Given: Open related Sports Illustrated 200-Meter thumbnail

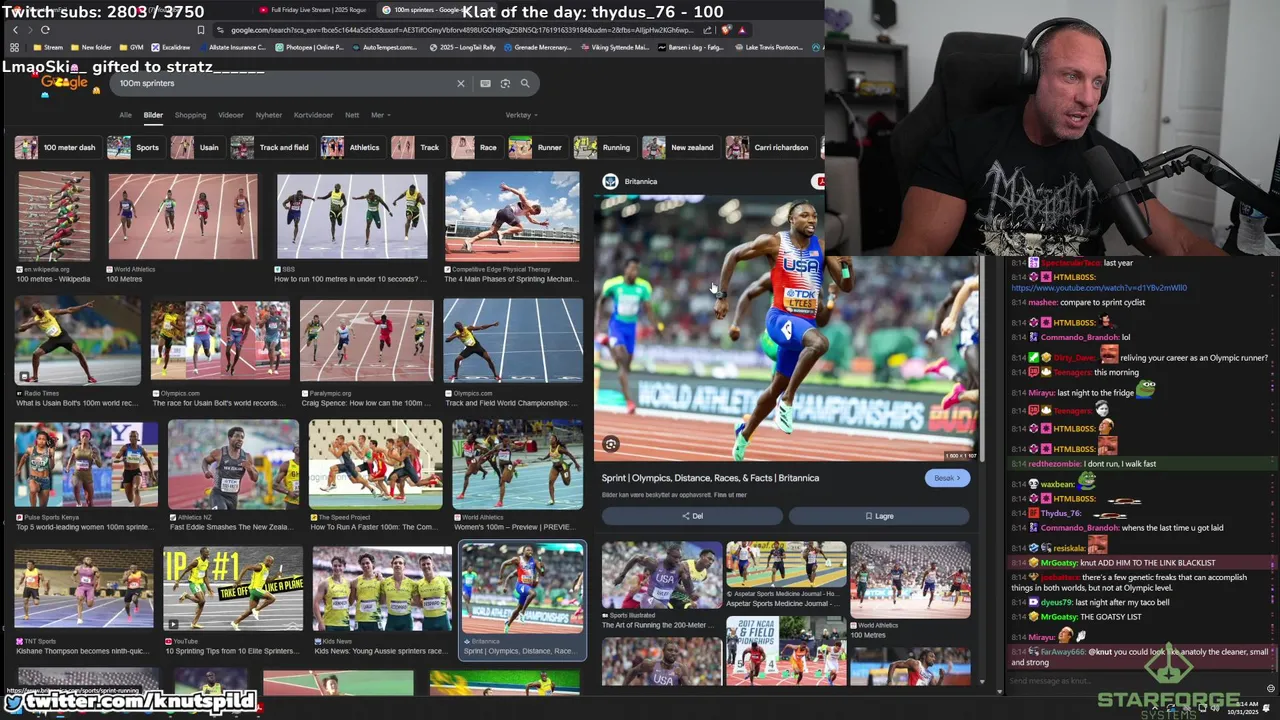Looking at the screenshot, I should click(x=661, y=575).
